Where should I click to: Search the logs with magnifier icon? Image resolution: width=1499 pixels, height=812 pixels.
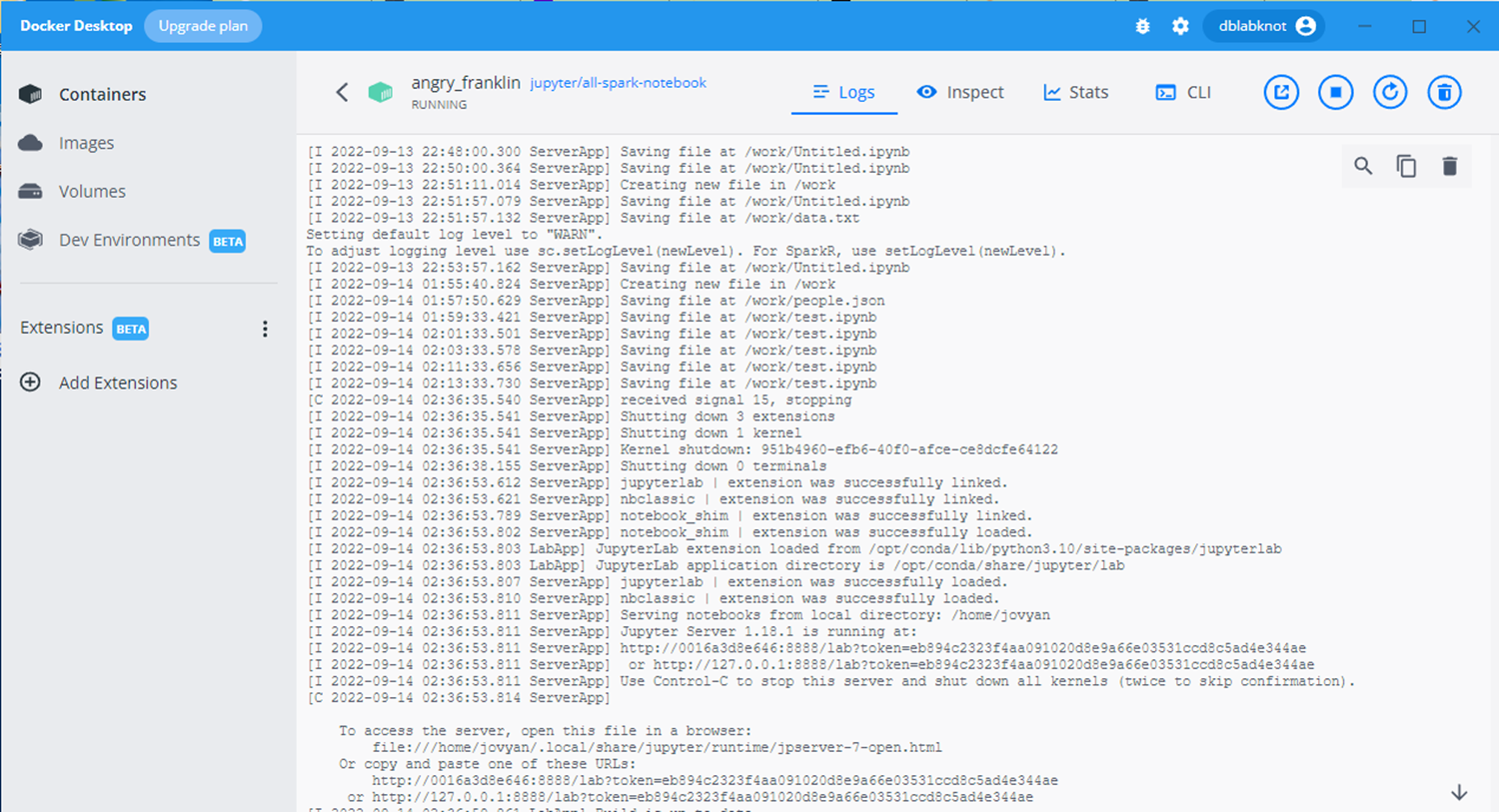(1363, 166)
